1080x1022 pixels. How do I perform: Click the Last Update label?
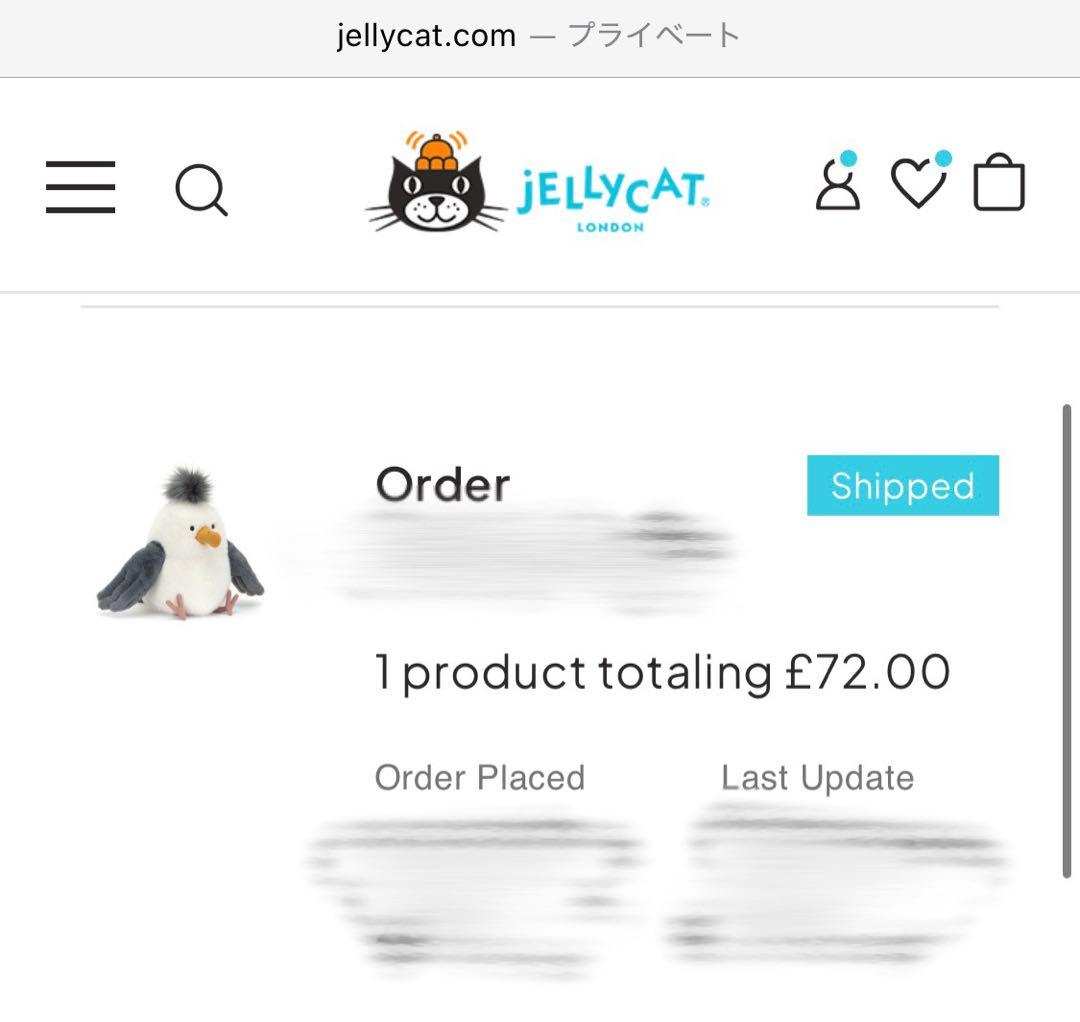(818, 778)
